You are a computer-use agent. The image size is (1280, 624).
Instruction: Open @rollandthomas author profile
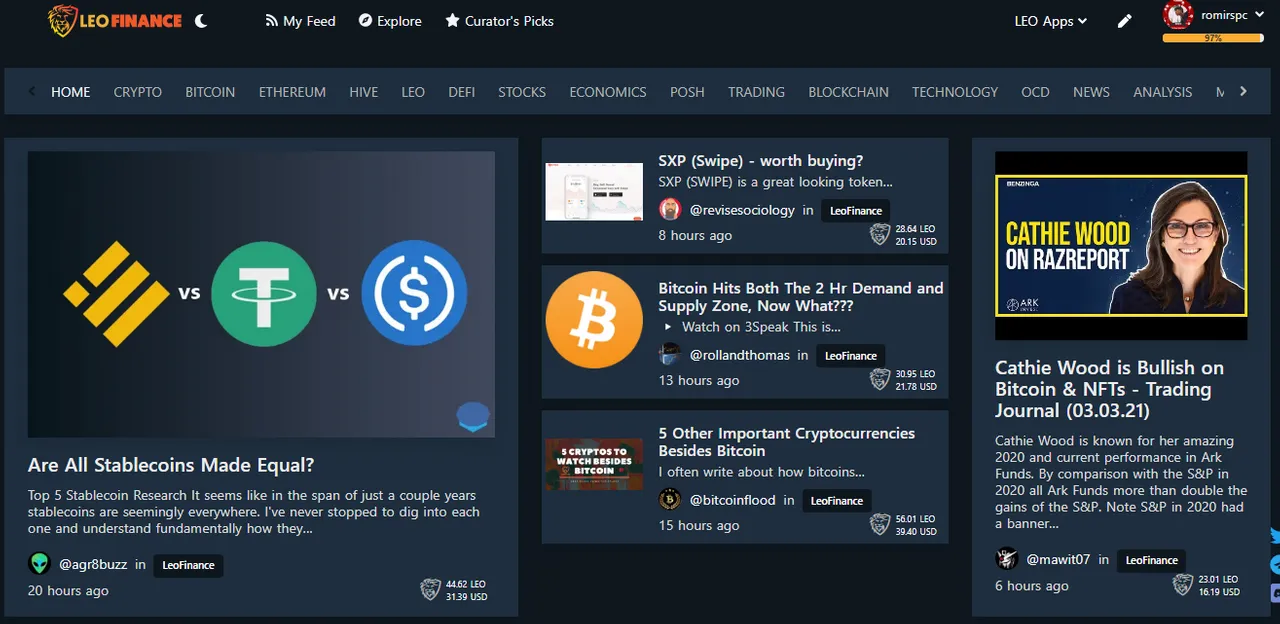click(740, 355)
